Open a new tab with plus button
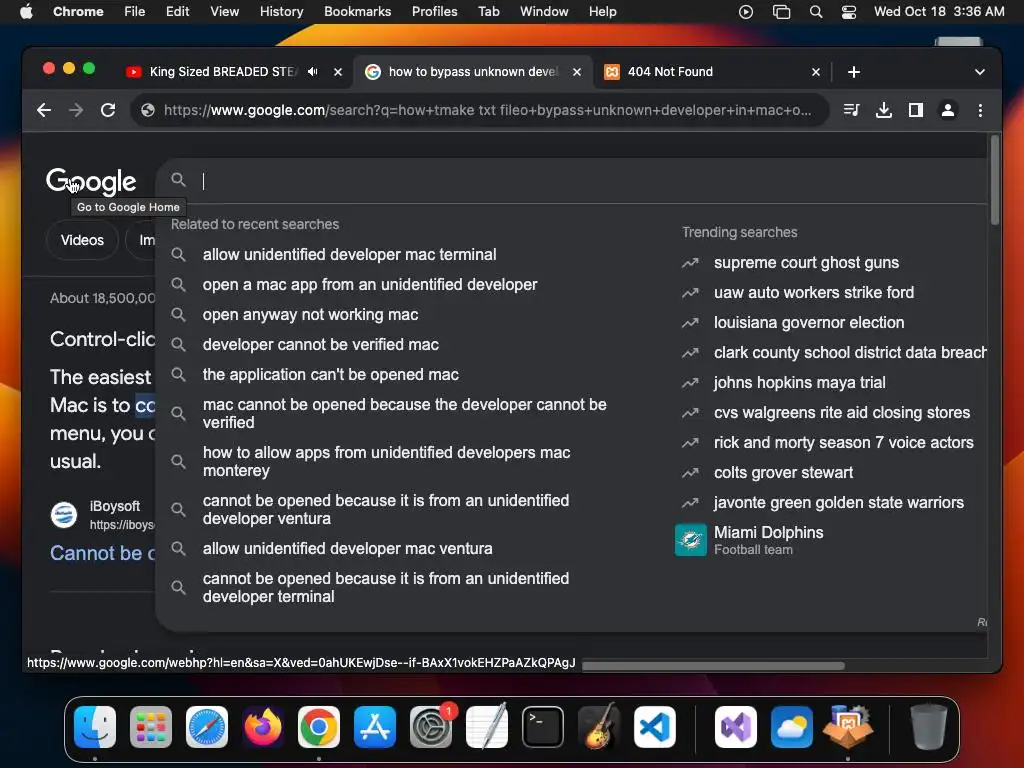The image size is (1024, 768). (854, 72)
